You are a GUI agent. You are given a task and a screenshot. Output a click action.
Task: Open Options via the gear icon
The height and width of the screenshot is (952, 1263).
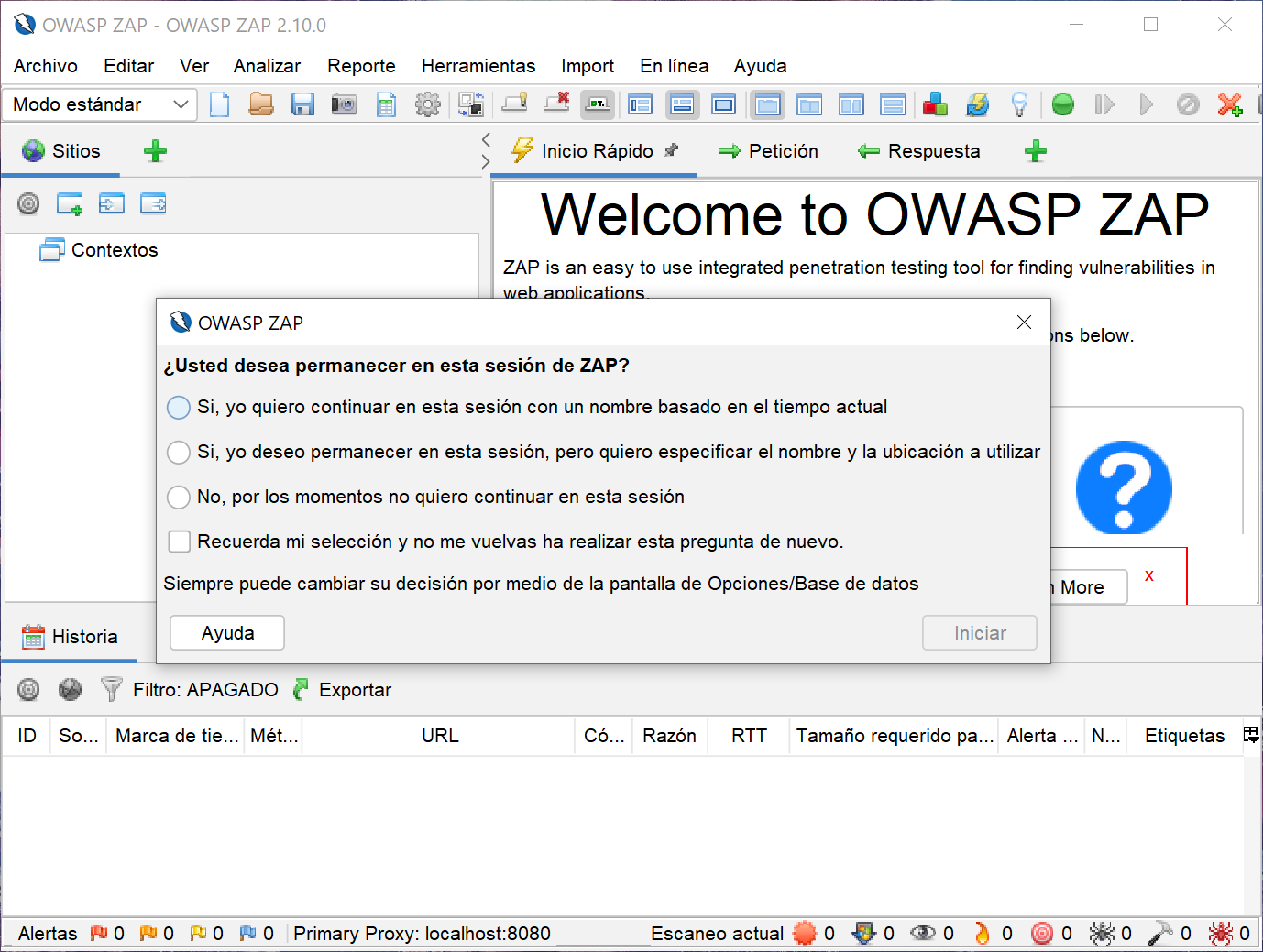(428, 104)
